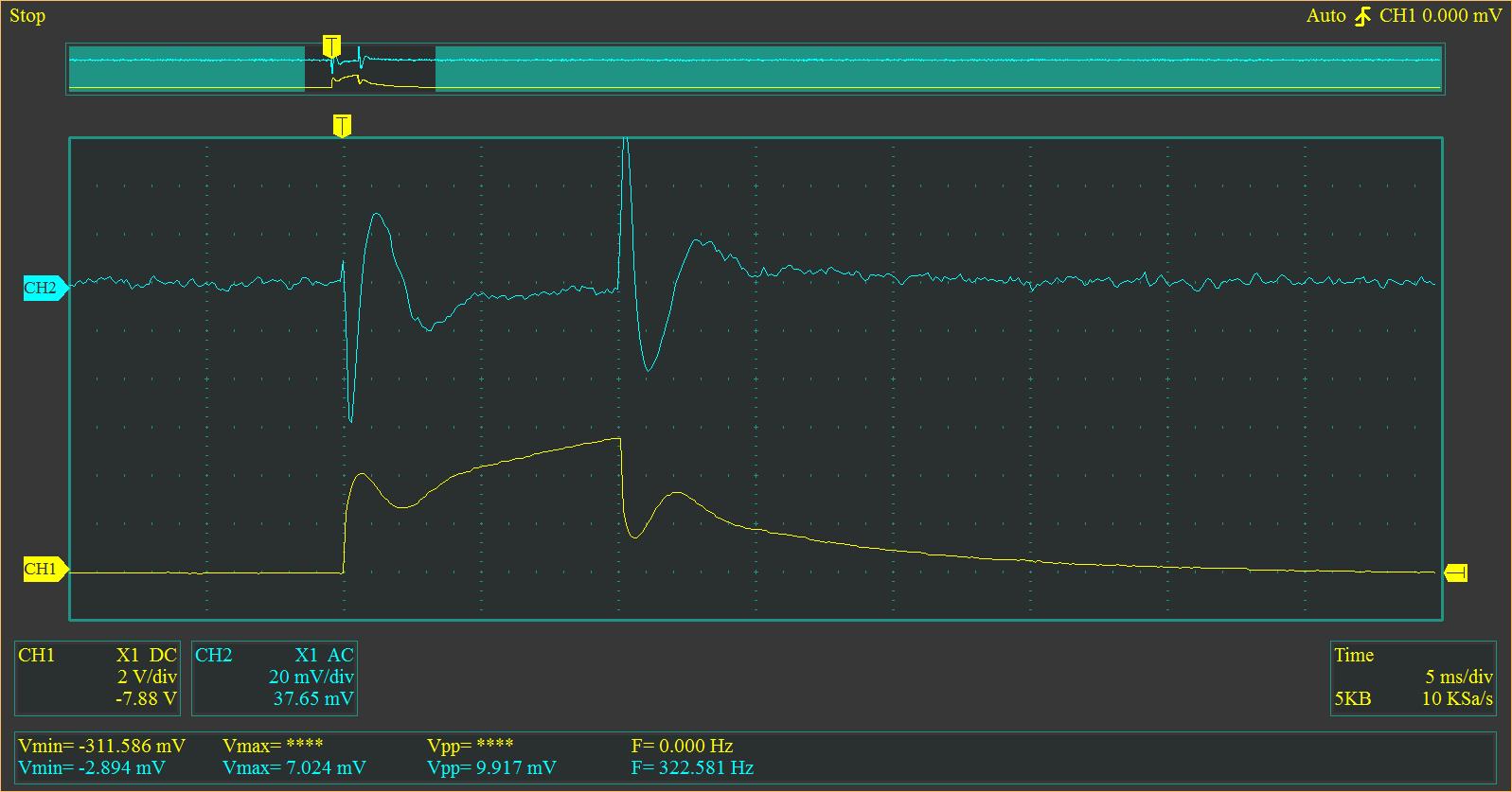1512x792 pixels.
Task: Click the Vmin -2.894 mV measurement
Action: click(92, 767)
